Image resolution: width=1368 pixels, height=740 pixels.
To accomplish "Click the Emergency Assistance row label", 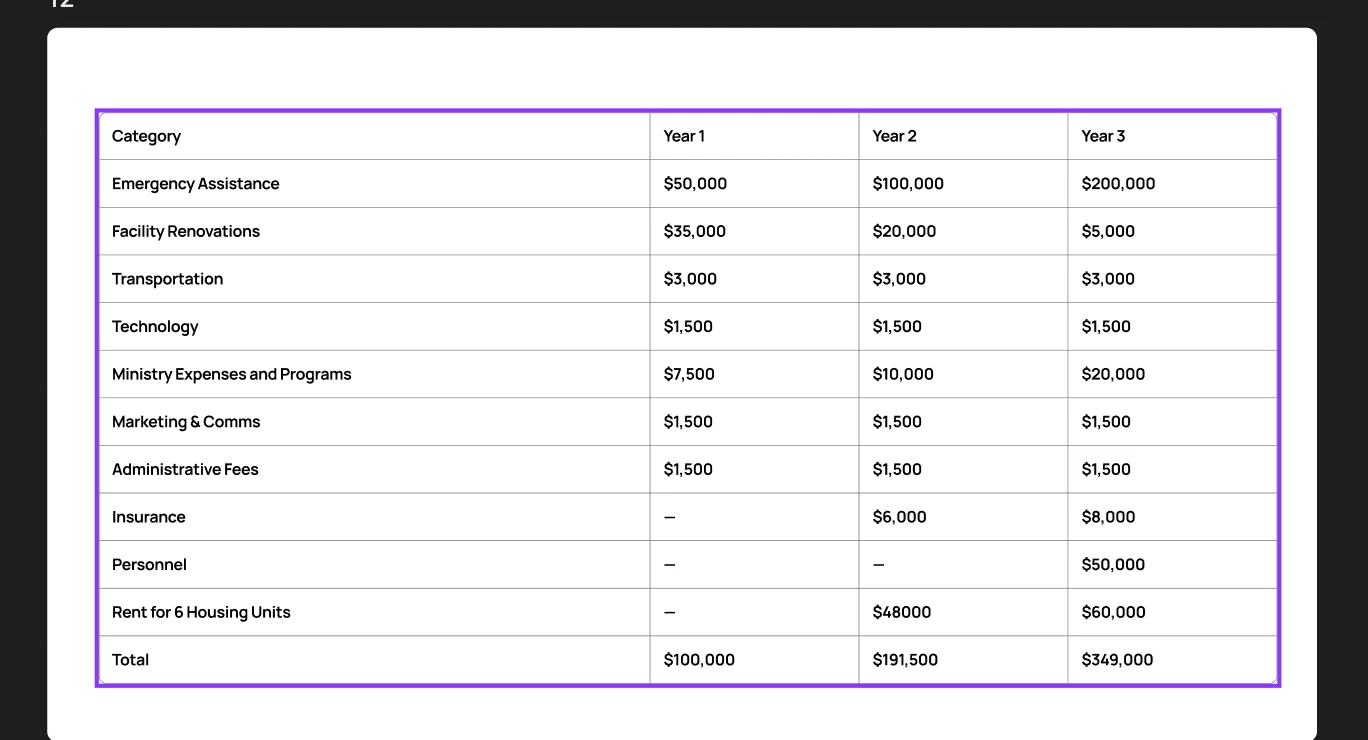I will click(196, 184).
